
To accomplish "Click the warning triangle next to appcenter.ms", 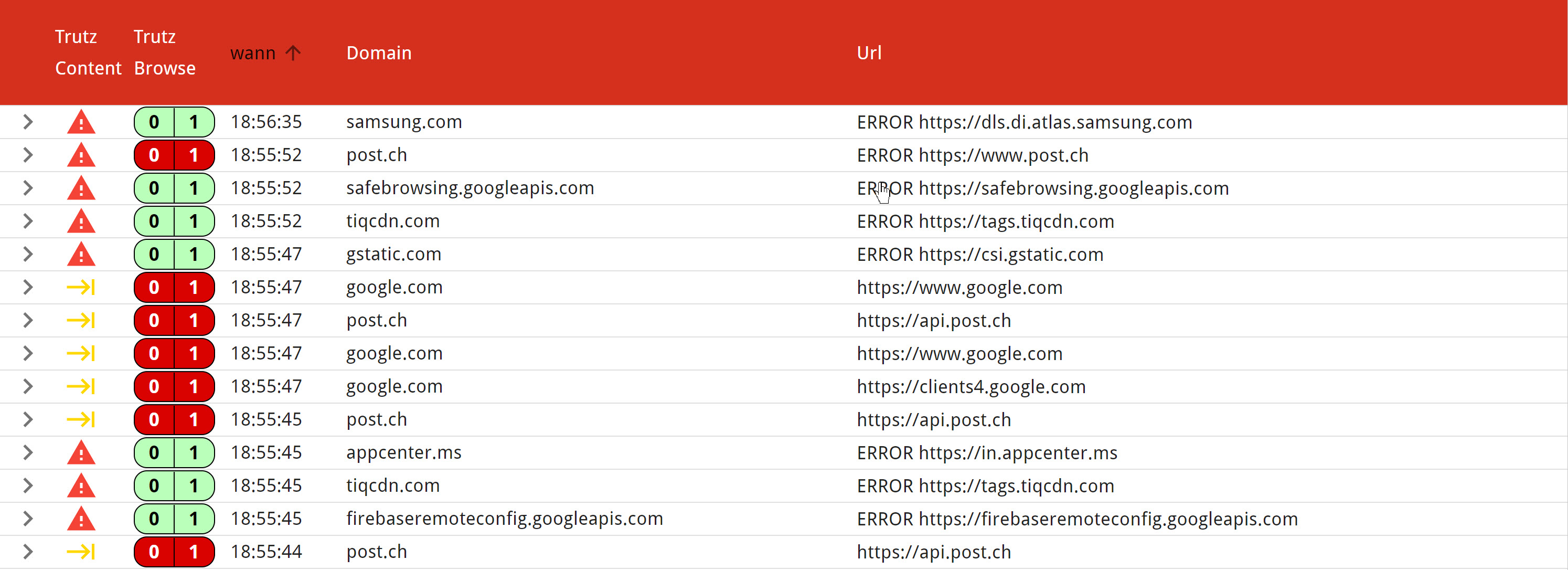I will click(81, 453).
